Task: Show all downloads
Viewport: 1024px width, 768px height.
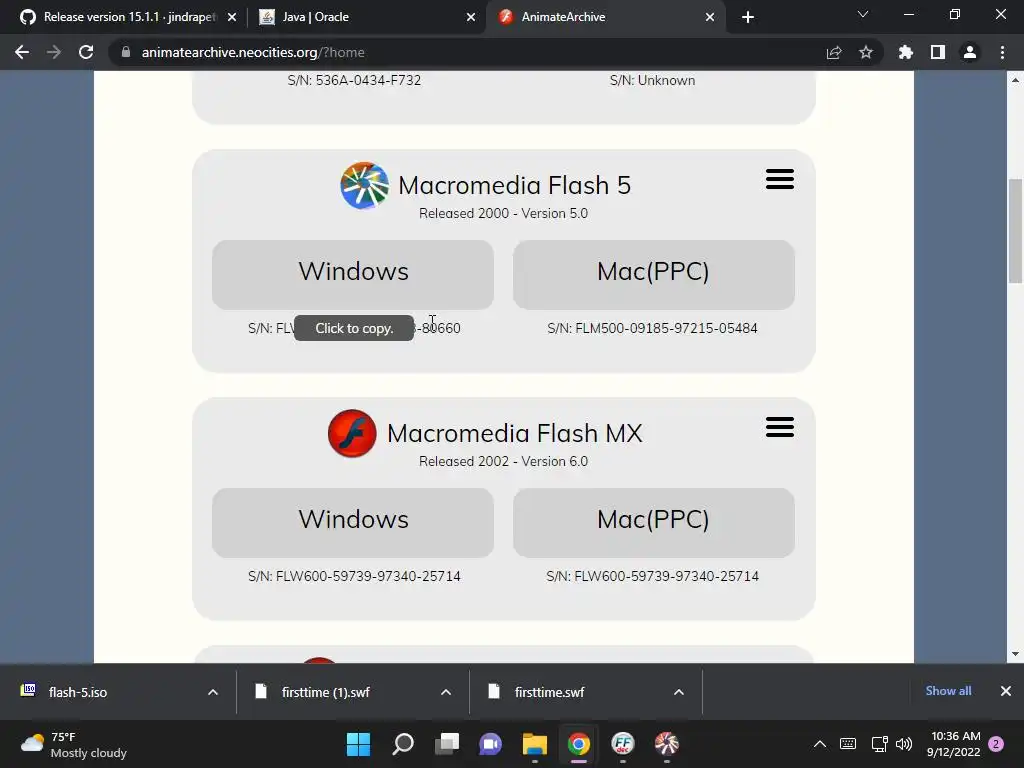Action: pyautogui.click(x=948, y=691)
